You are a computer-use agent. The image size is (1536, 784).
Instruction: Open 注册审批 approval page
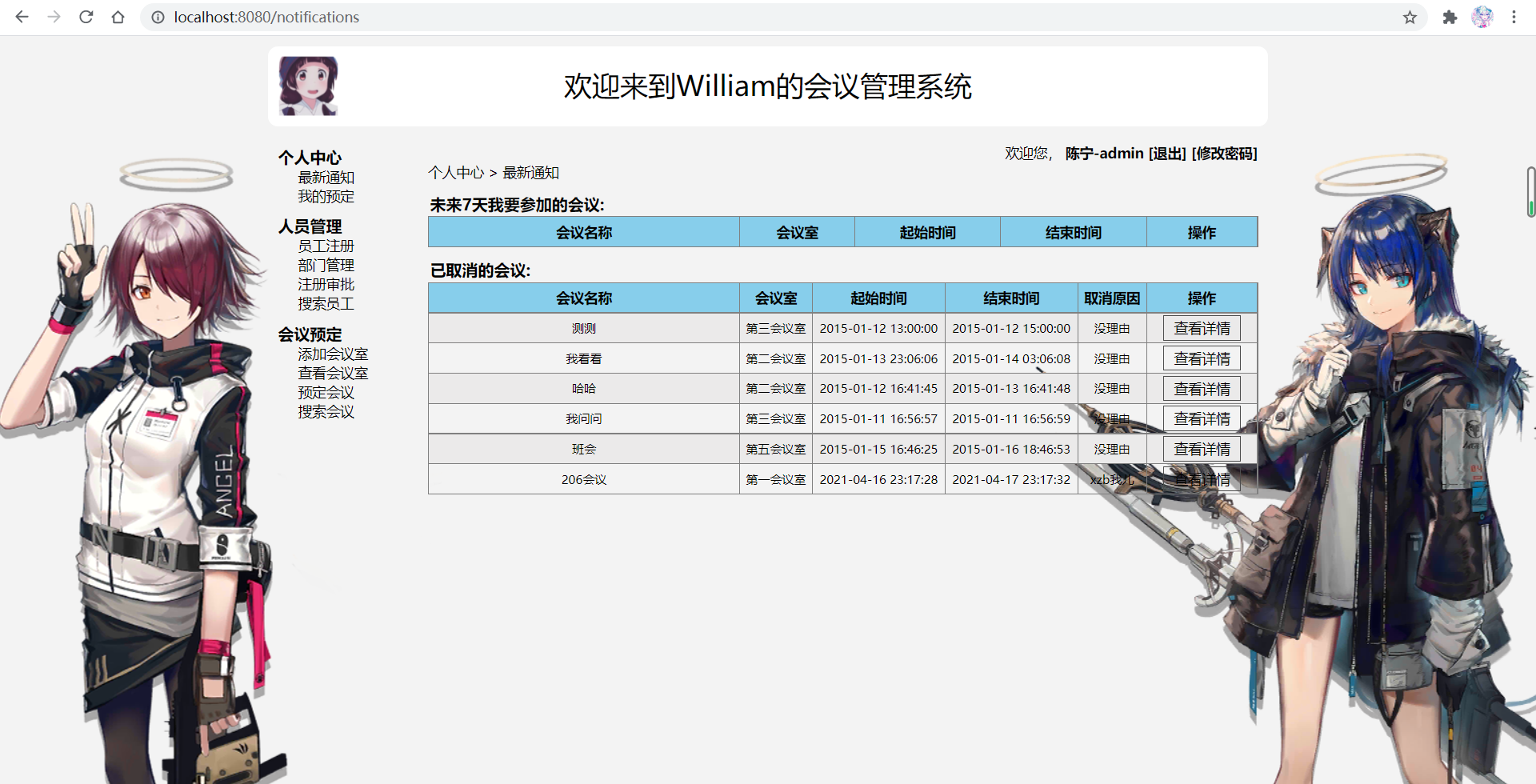pyautogui.click(x=326, y=284)
